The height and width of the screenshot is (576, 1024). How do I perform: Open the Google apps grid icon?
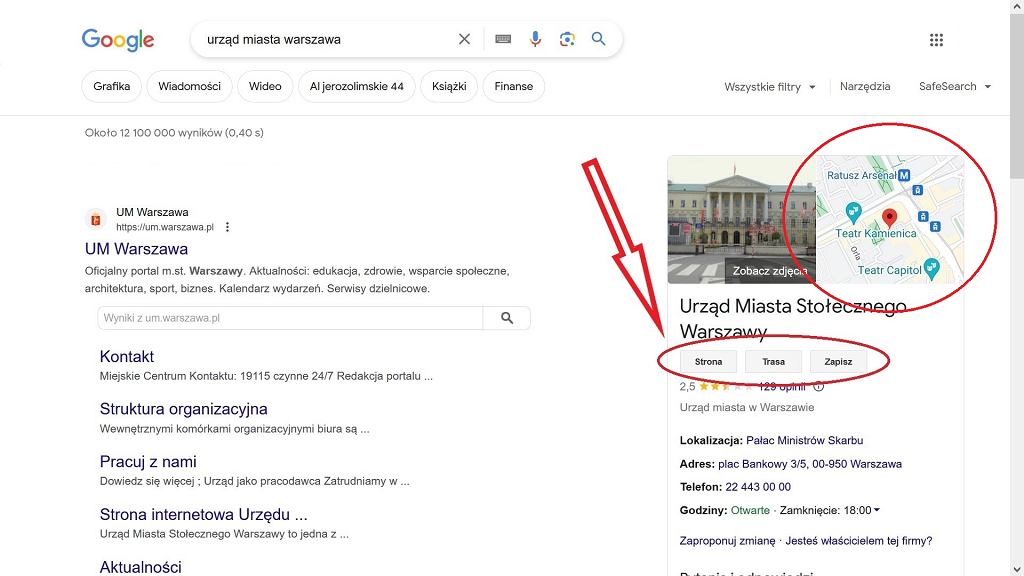936,40
